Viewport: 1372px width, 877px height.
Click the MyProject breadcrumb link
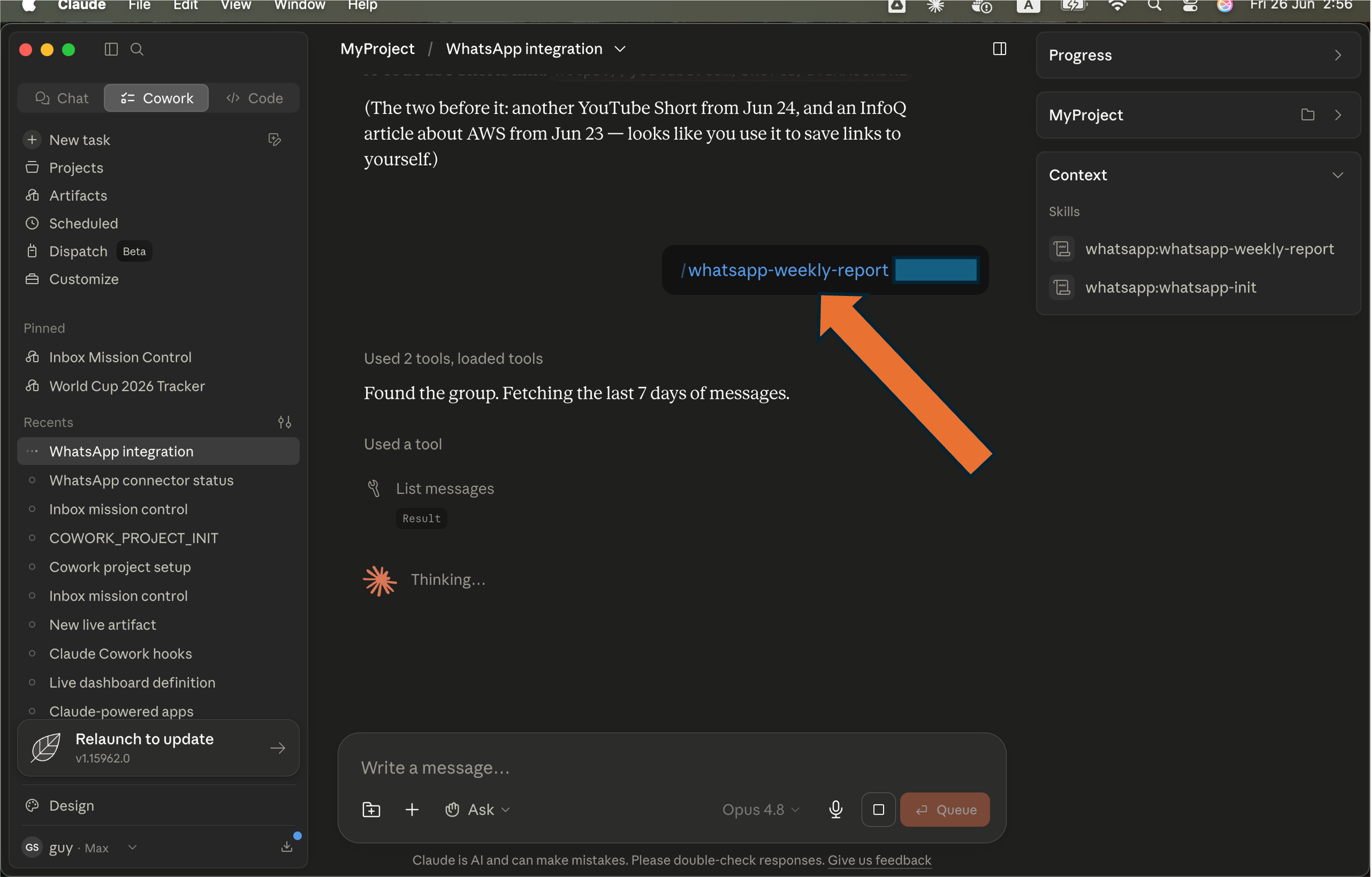[x=377, y=49]
